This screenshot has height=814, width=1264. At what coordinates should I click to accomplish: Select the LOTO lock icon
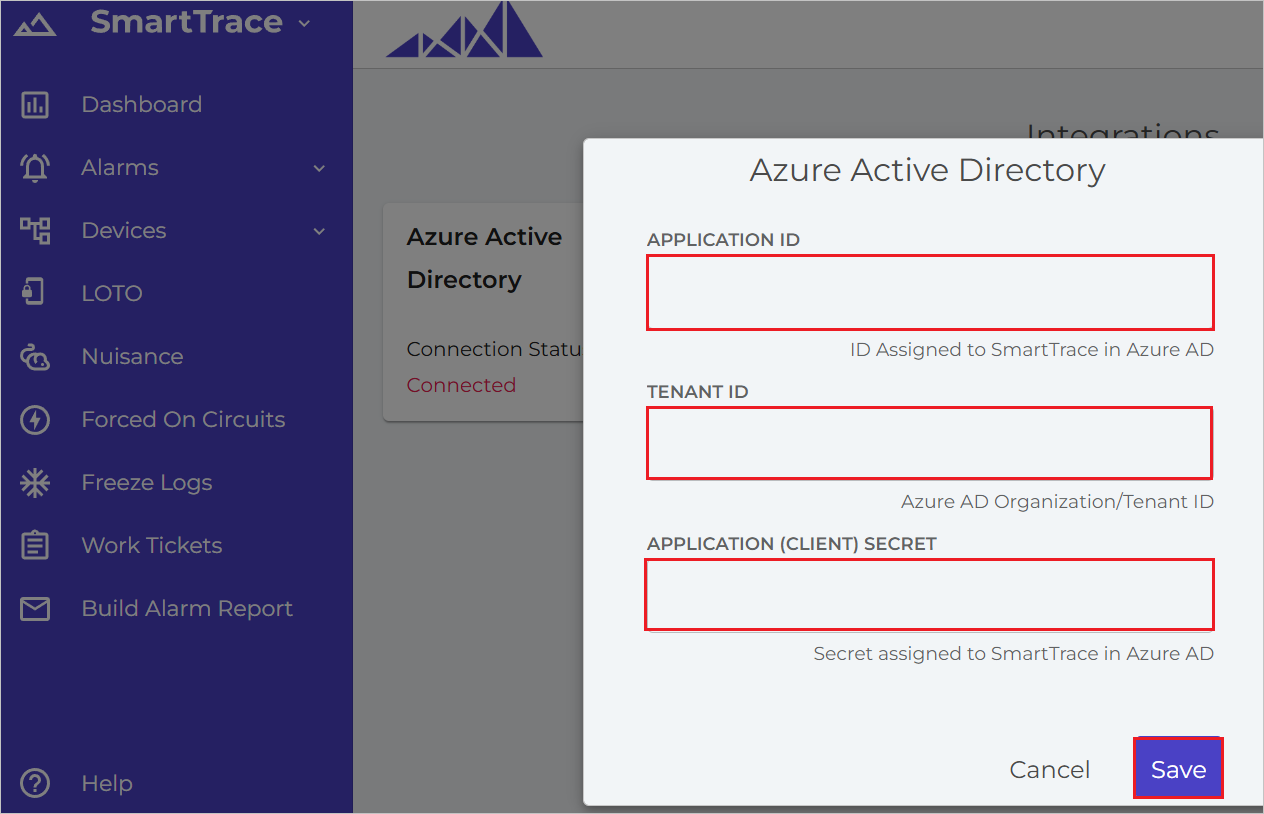click(x=35, y=292)
